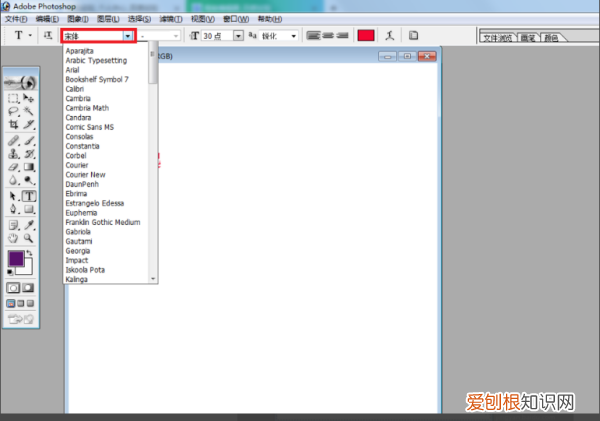
Task: Open the red text color swatch
Action: click(x=365, y=36)
